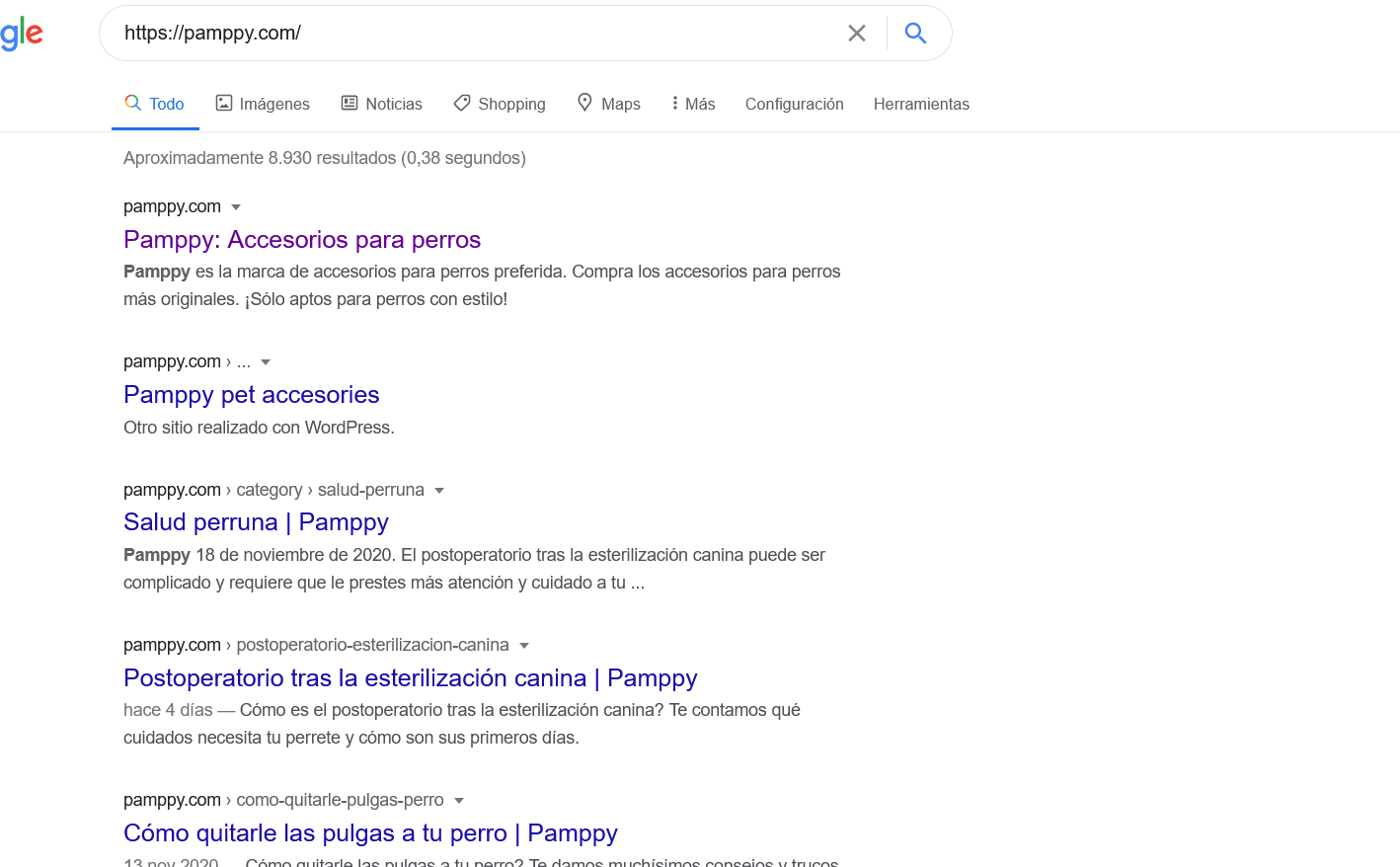Open result Pamppy: Accesorios para perros

coord(302,240)
